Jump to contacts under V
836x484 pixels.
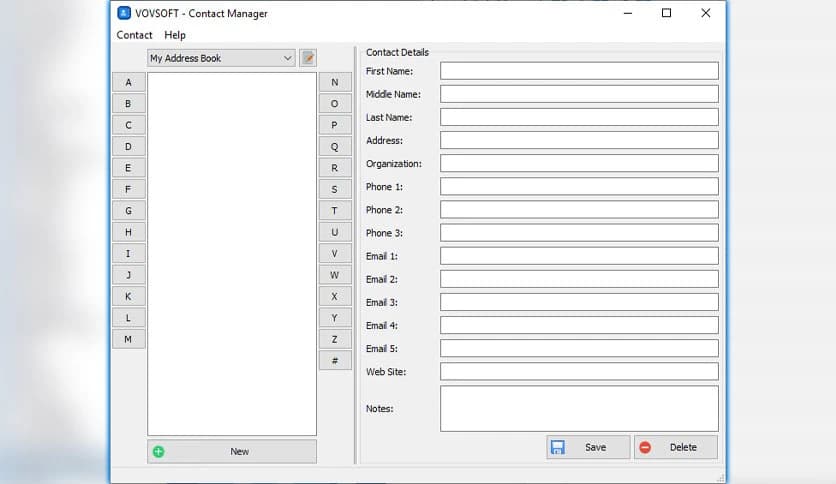pyautogui.click(x=335, y=254)
